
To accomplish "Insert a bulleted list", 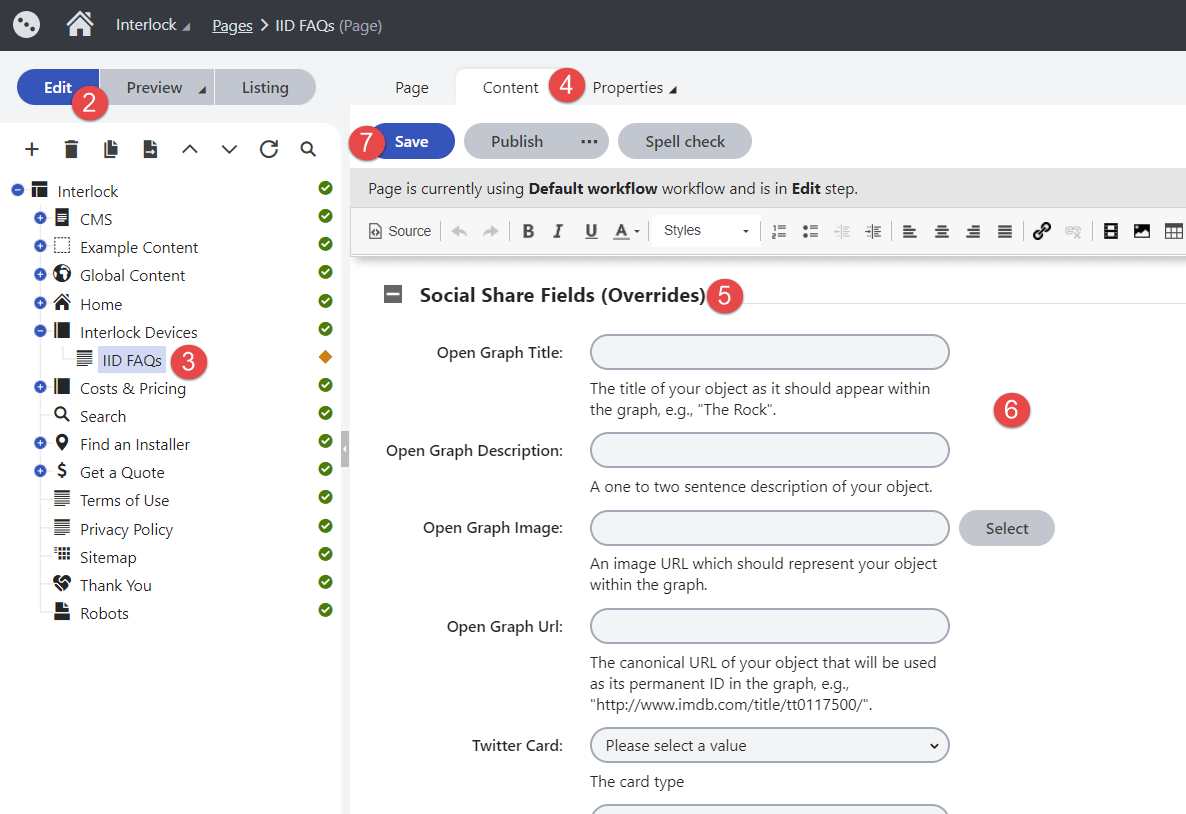I will [810, 231].
